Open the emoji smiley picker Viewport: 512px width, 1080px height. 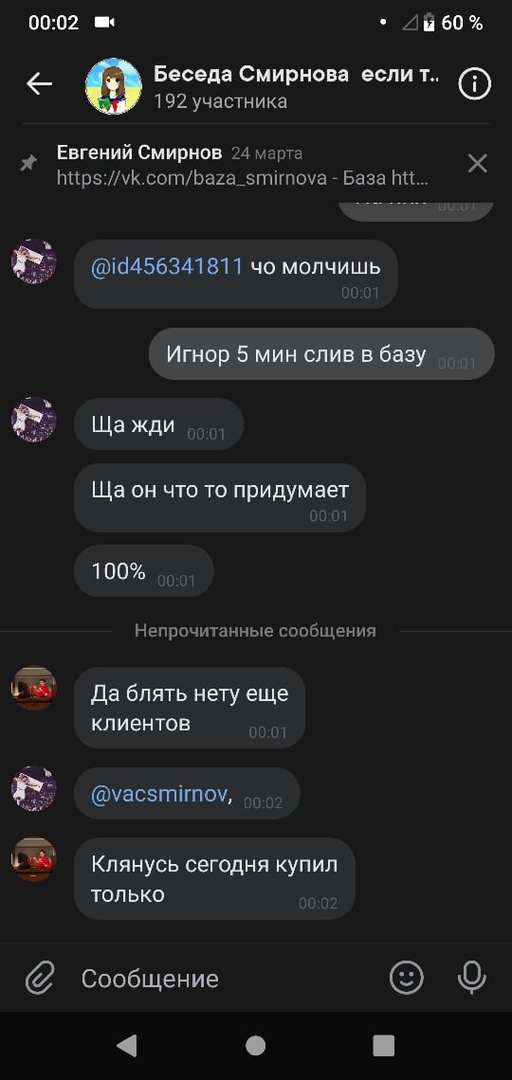407,977
